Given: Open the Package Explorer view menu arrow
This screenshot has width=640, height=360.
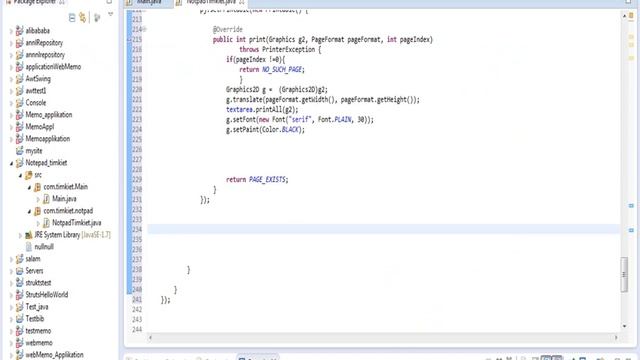Looking at the screenshot, I should pyautogui.click(x=111, y=15).
